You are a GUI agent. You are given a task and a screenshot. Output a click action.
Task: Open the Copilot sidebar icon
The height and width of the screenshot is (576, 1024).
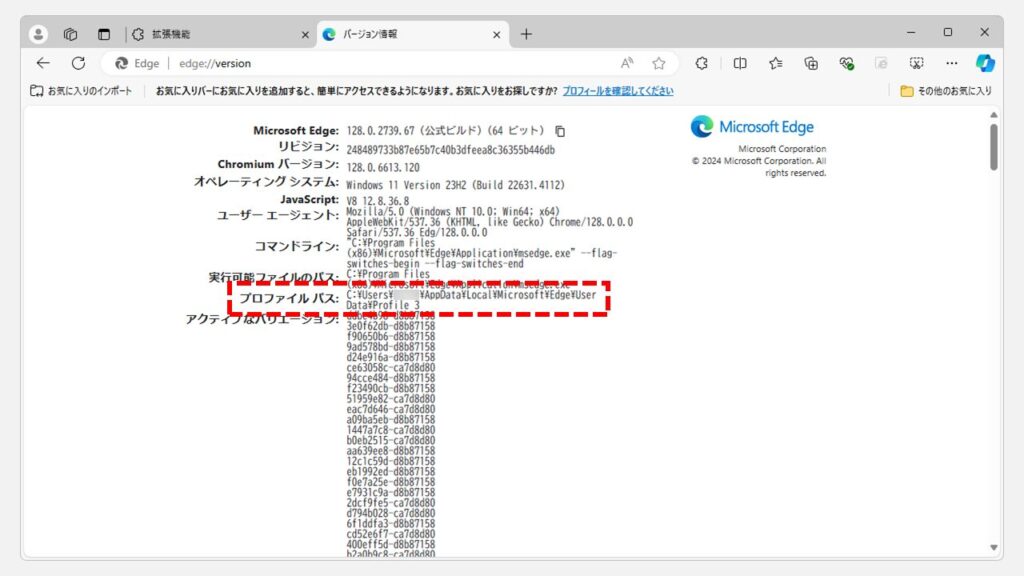(x=985, y=63)
